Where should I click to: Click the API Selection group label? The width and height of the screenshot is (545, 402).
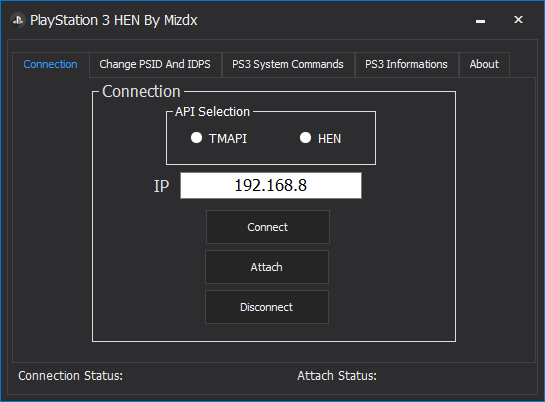212,112
